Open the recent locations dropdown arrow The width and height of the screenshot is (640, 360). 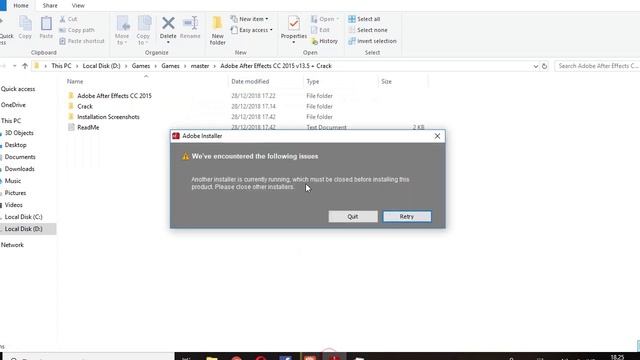[x=14, y=66]
